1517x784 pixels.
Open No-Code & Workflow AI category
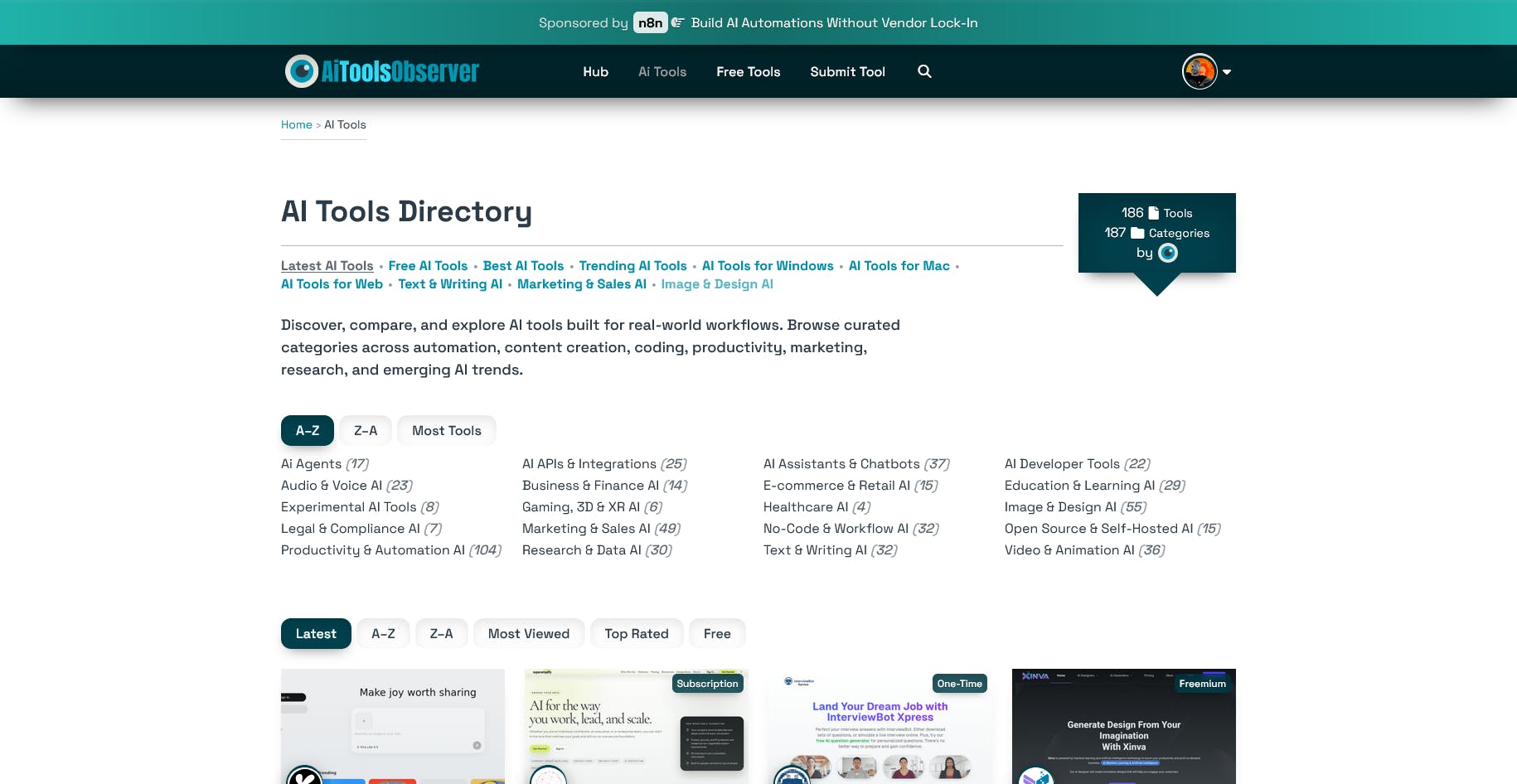pyautogui.click(x=851, y=529)
